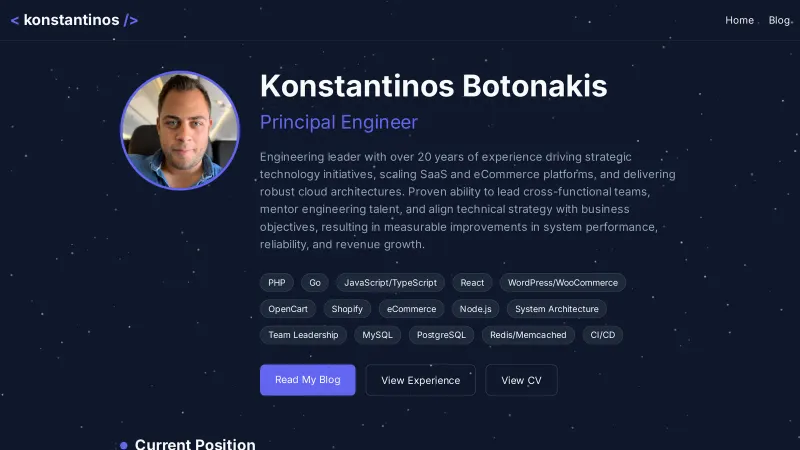Click the Team Leadership tag
Viewport: 800px width, 450px height.
303,335
